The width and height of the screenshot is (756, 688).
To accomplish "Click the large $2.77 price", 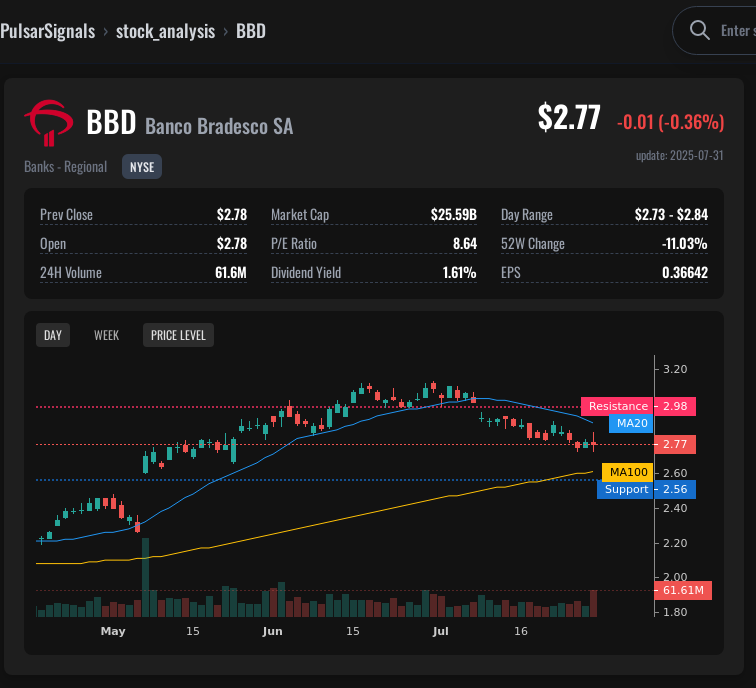I will click(x=569, y=118).
